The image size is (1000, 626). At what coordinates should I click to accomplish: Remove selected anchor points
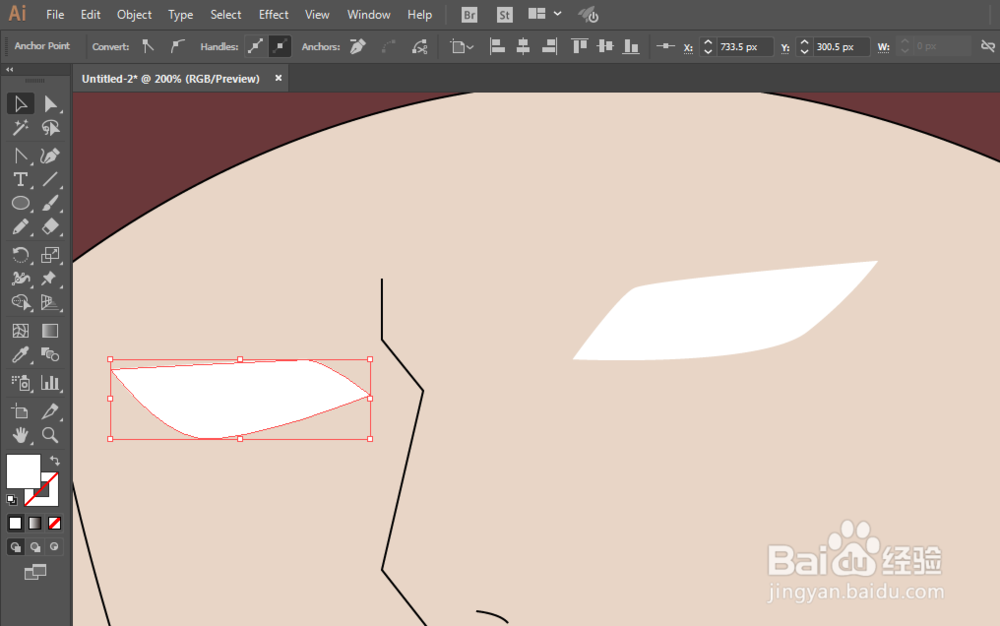tap(358, 47)
